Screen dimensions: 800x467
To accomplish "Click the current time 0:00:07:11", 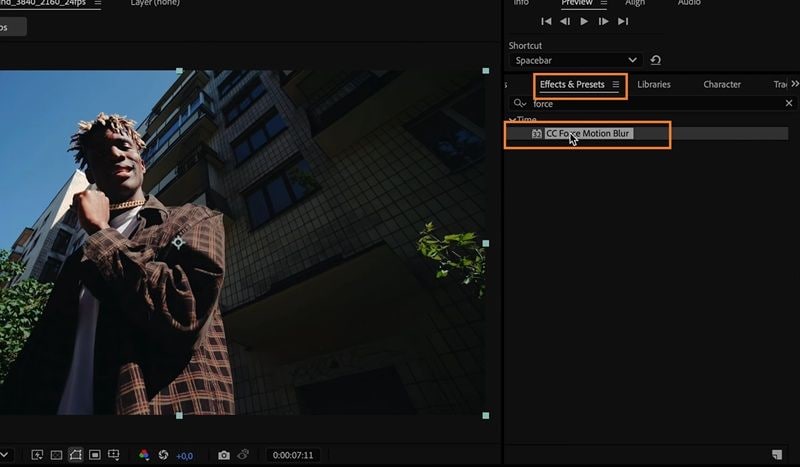I will coord(293,455).
